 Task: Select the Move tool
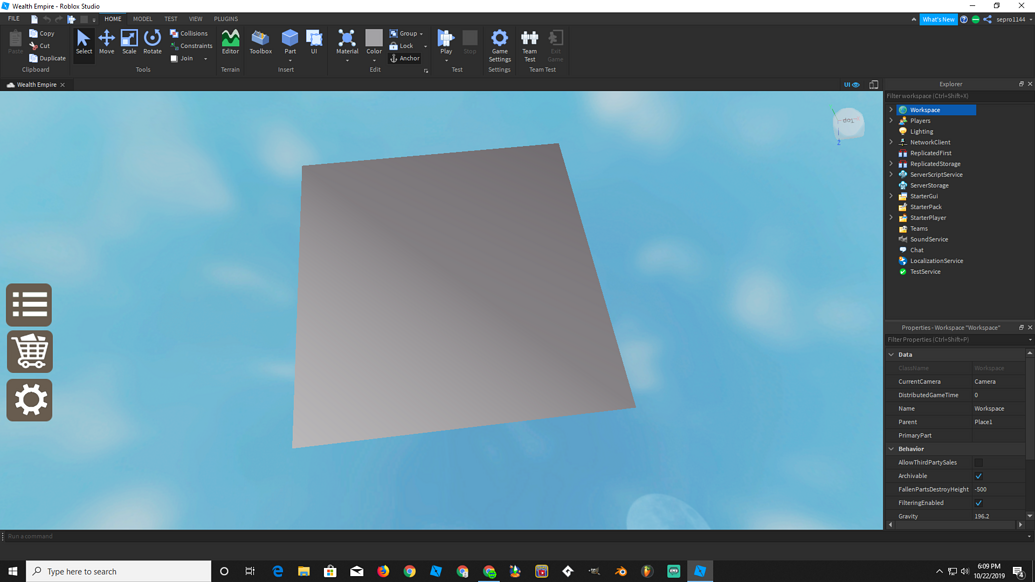106,42
